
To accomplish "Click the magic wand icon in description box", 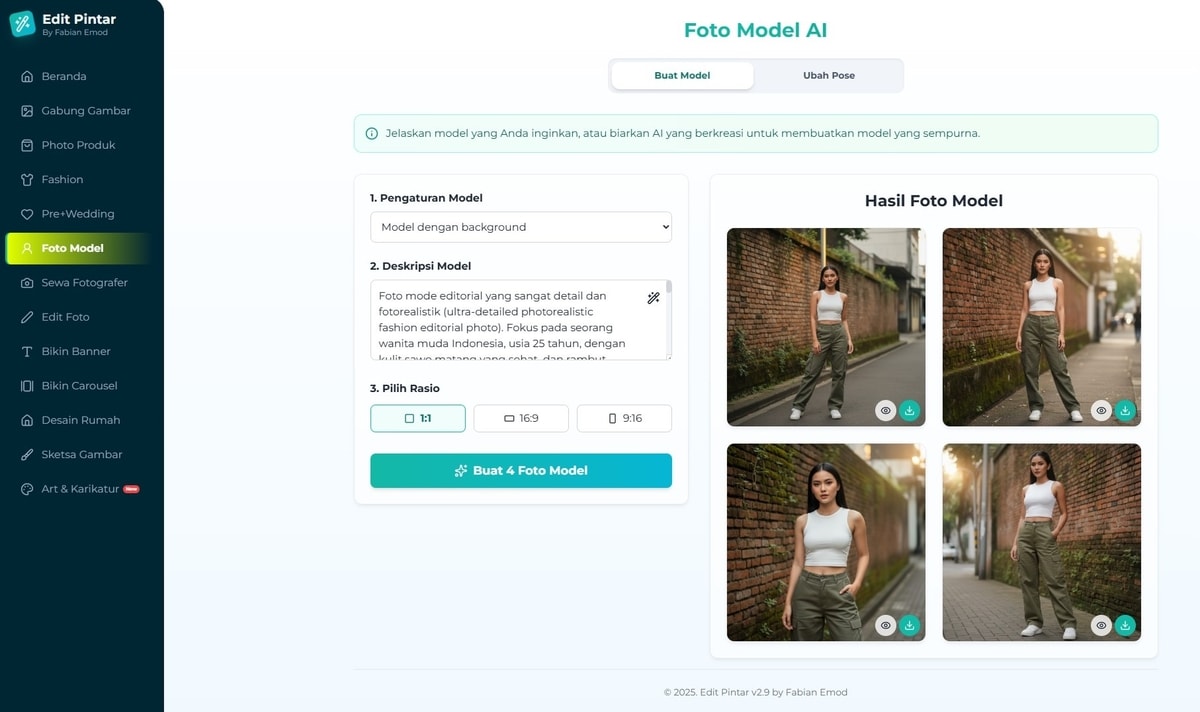I will (x=653, y=298).
